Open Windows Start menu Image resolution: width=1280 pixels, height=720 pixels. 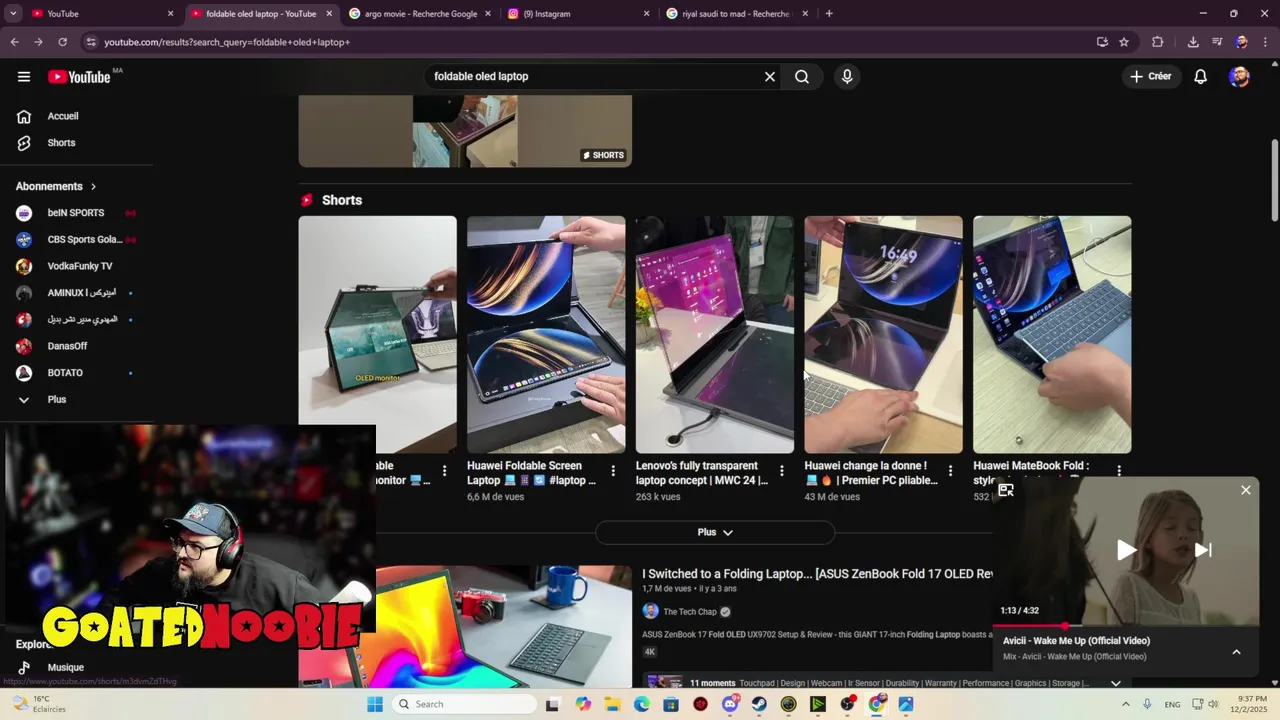(375, 704)
